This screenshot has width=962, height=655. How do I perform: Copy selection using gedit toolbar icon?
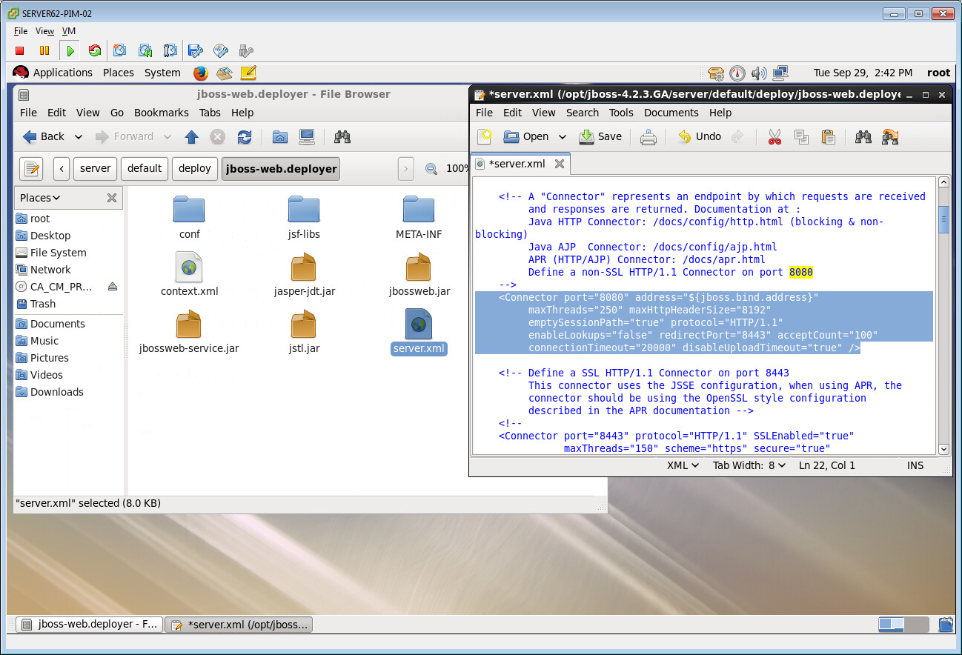(801, 137)
